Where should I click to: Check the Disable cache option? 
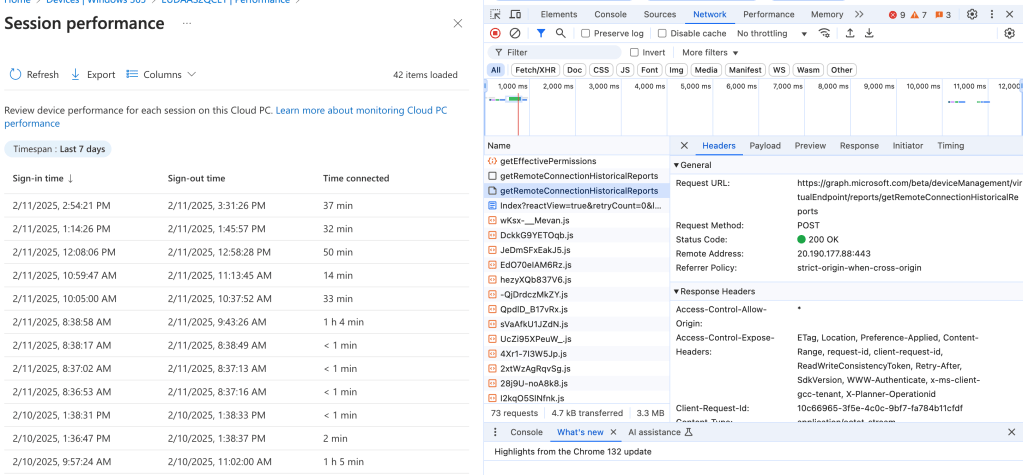662,33
